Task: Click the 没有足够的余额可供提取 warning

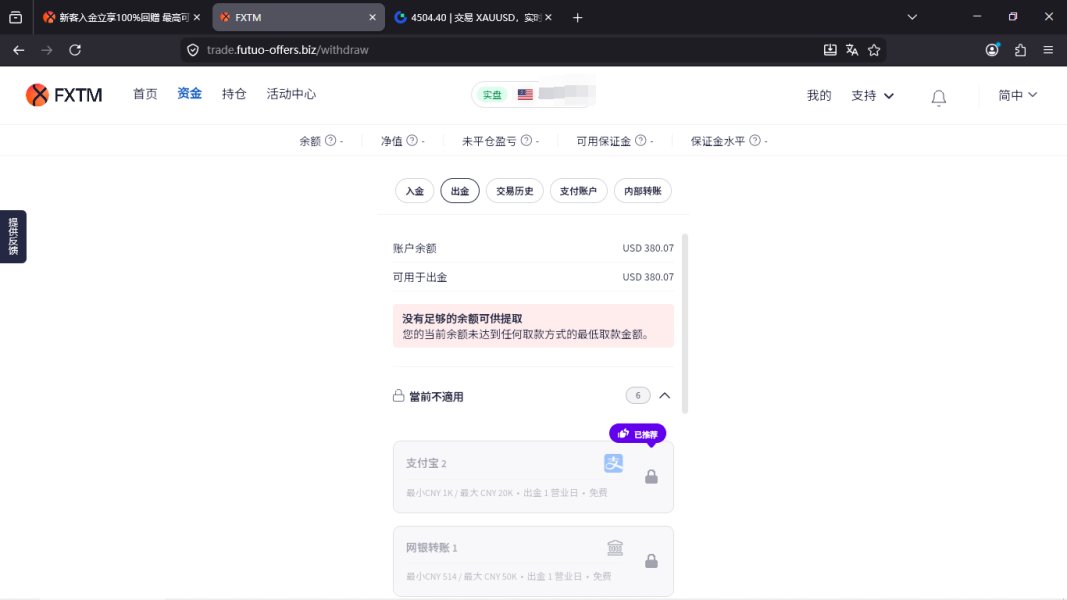Action: pyautogui.click(x=534, y=326)
